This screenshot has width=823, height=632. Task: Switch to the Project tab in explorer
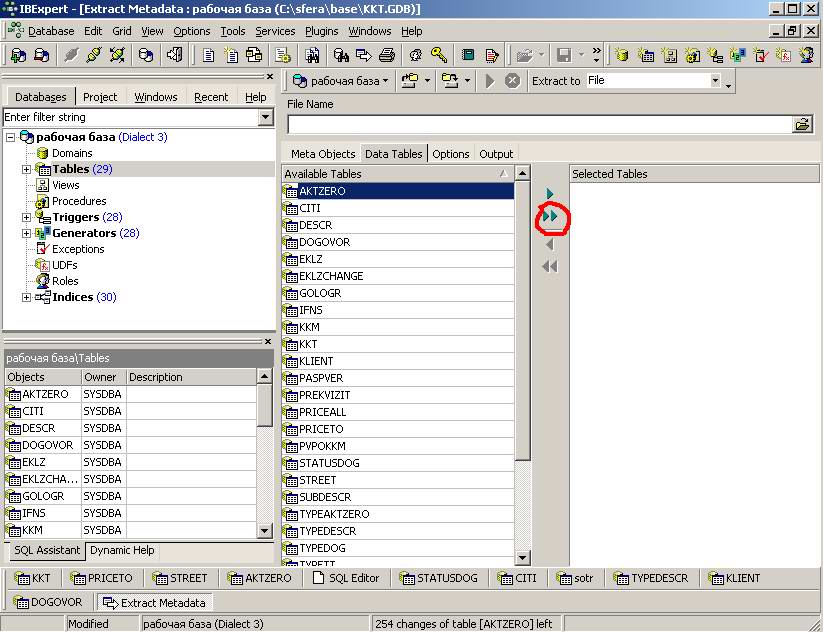tap(100, 97)
